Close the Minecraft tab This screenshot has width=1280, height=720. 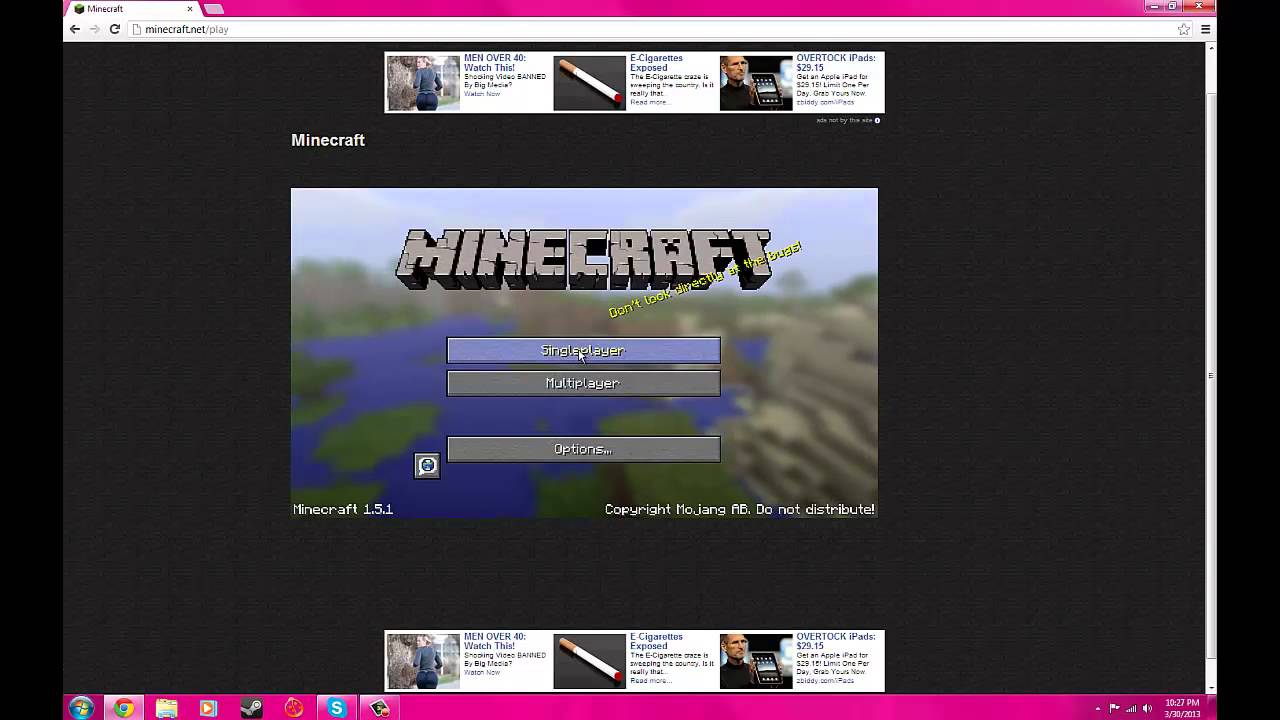(190, 9)
